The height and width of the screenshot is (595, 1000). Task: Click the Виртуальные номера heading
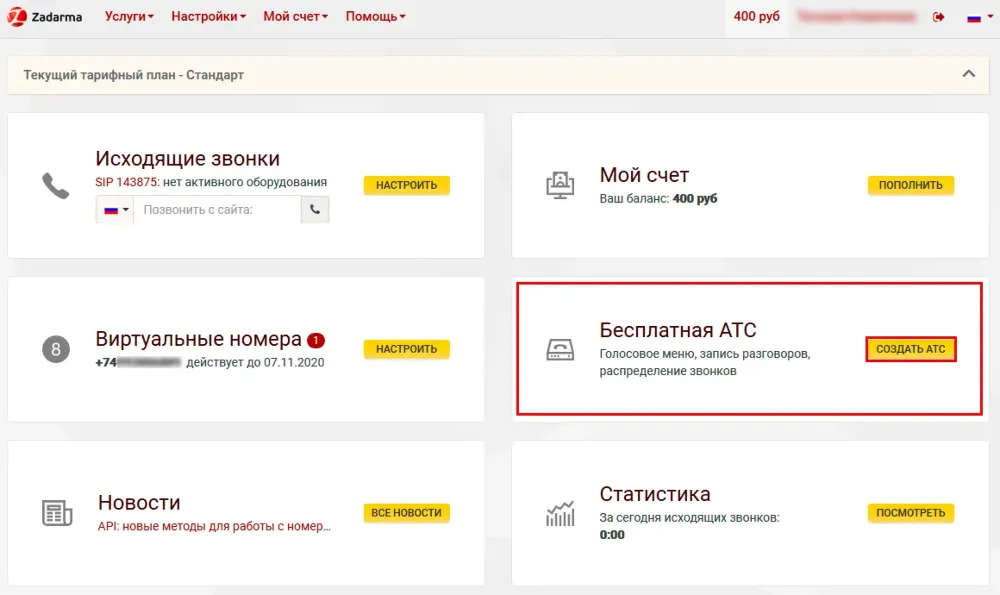click(198, 339)
